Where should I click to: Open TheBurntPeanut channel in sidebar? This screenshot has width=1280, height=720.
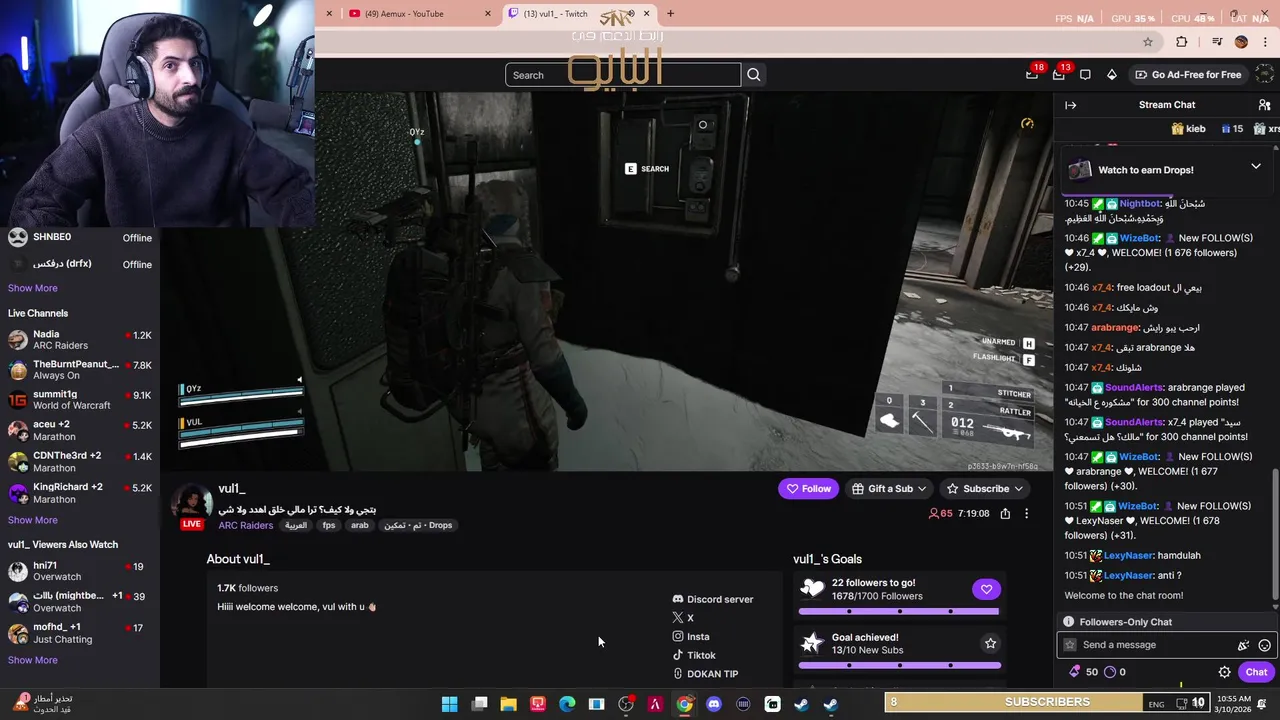pyautogui.click(x=80, y=370)
